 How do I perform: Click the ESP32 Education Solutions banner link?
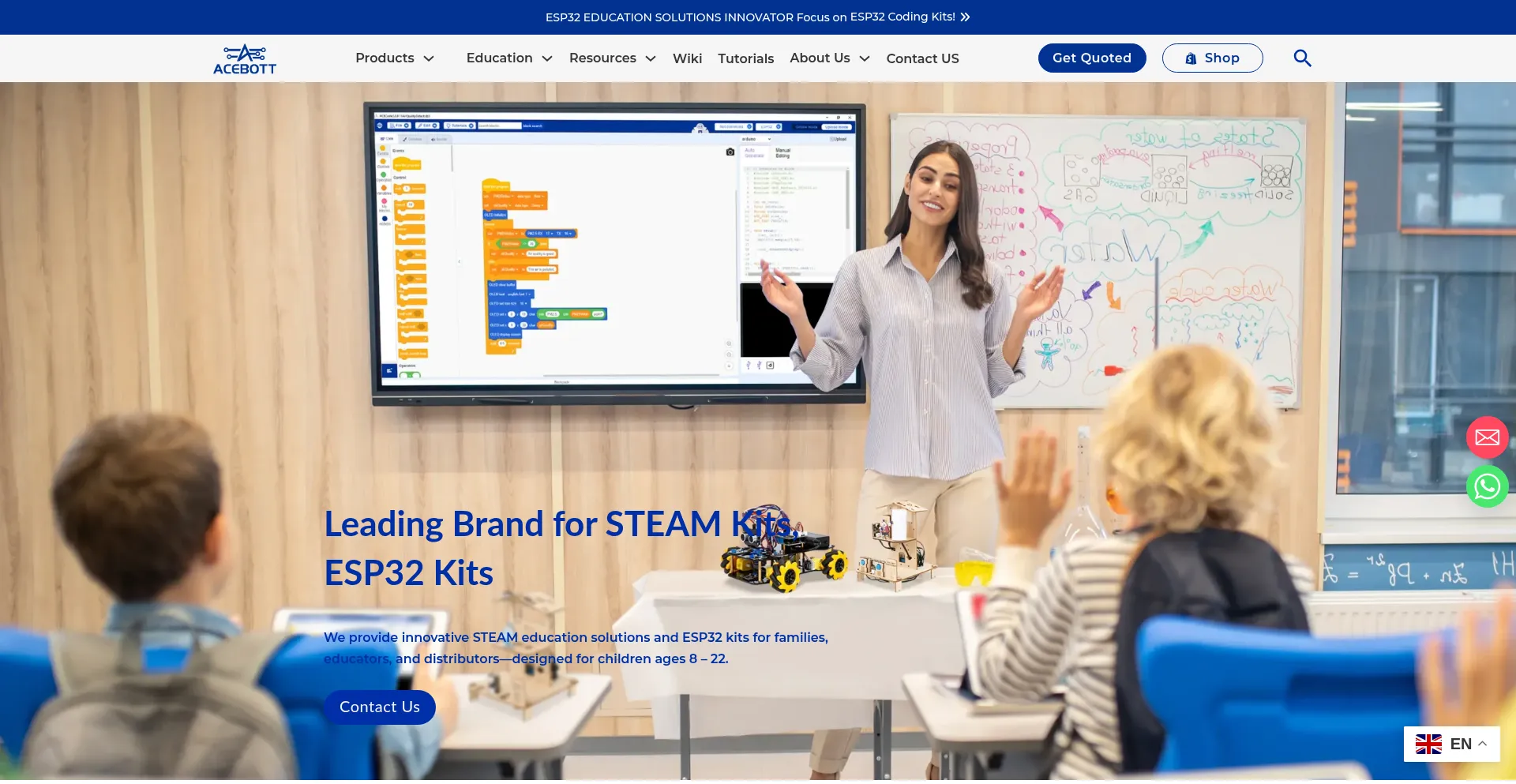click(749, 17)
